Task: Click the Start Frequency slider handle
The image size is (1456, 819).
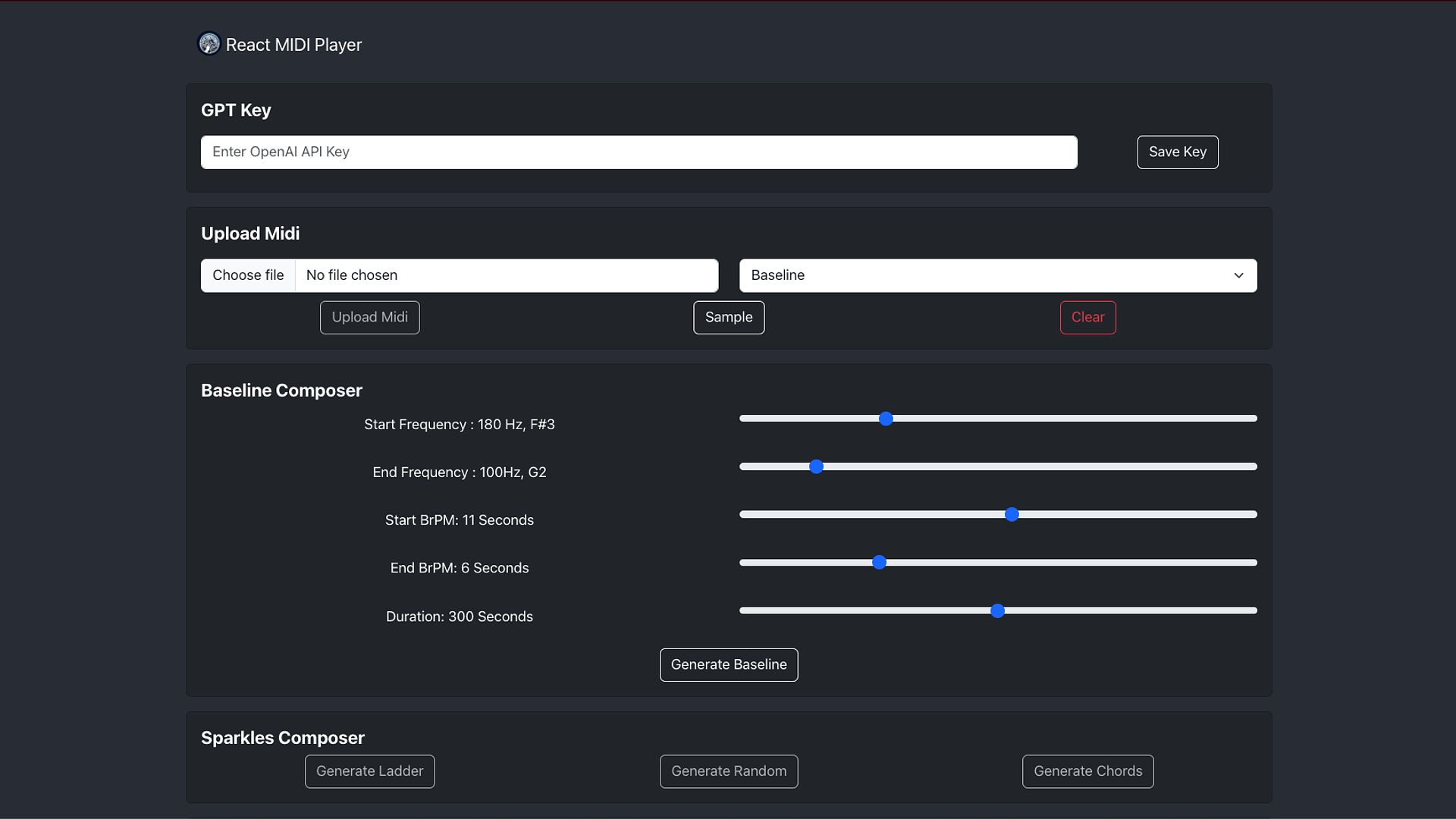Action: pyautogui.click(x=886, y=419)
